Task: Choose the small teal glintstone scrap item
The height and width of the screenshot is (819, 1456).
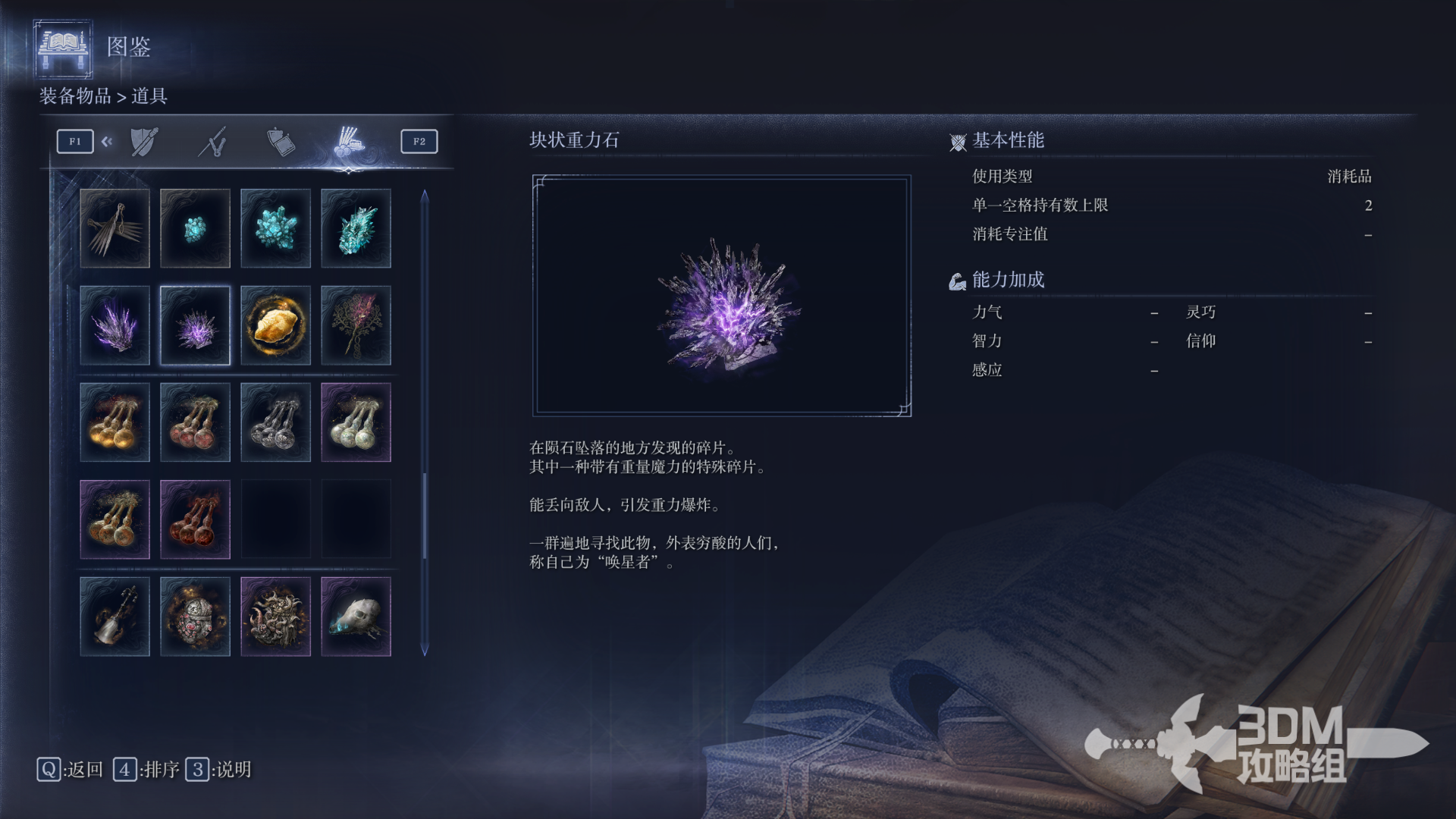Action: pyautogui.click(x=195, y=228)
